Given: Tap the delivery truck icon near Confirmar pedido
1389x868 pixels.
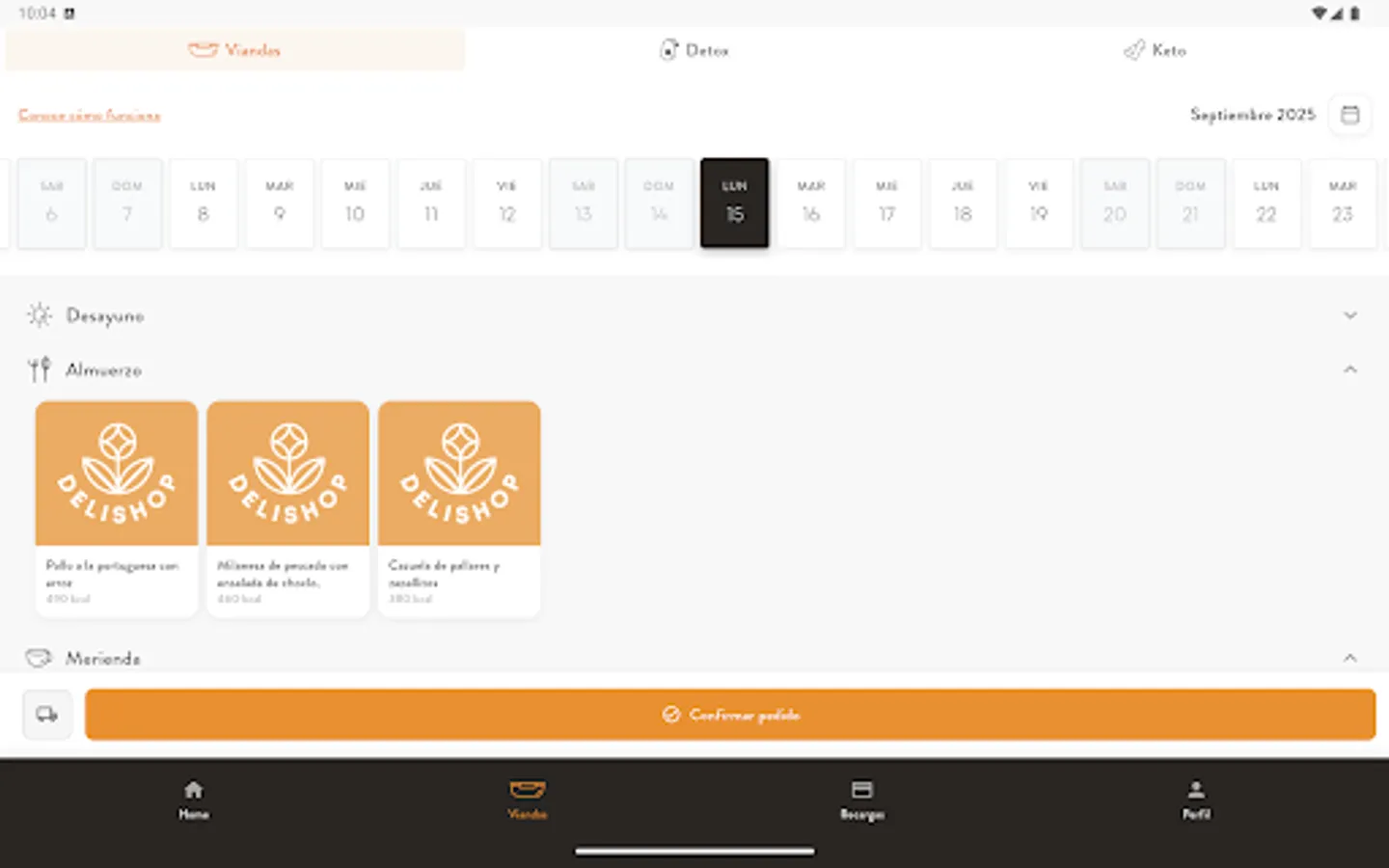Looking at the screenshot, I should (46, 714).
